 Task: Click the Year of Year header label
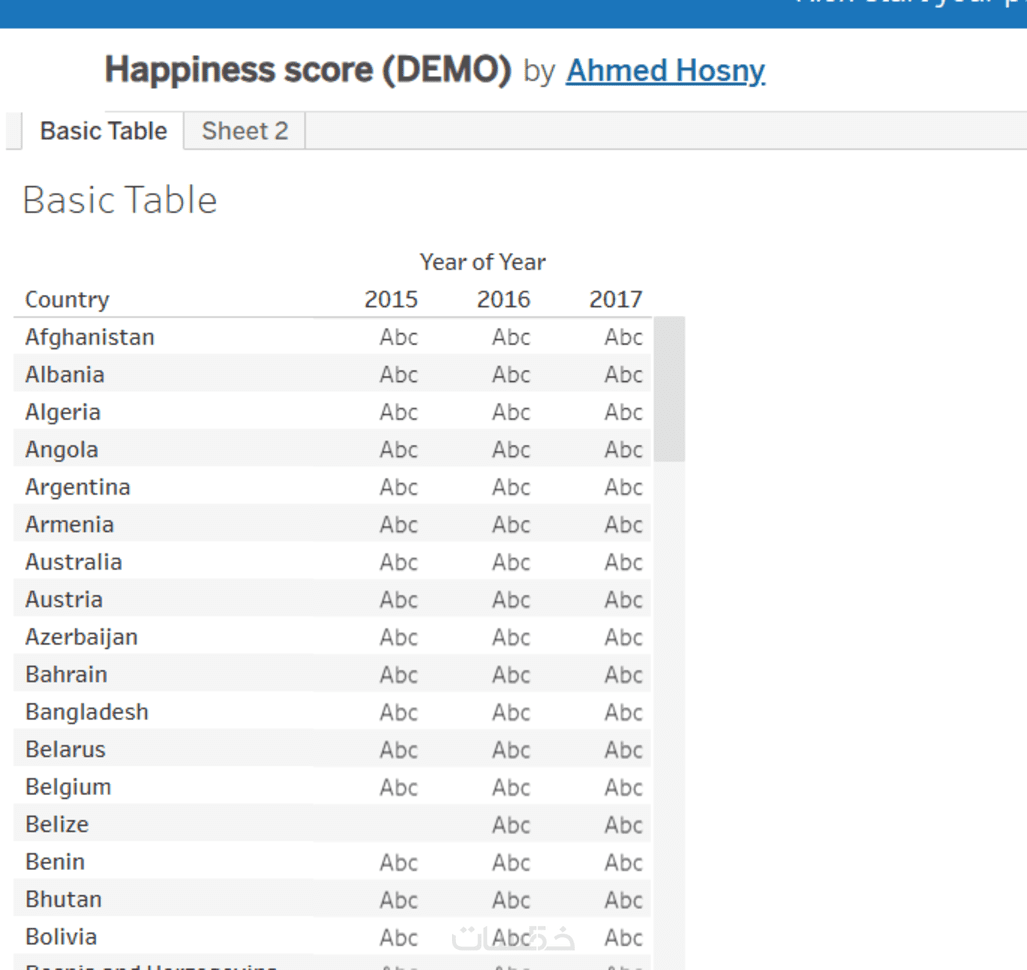[482, 262]
